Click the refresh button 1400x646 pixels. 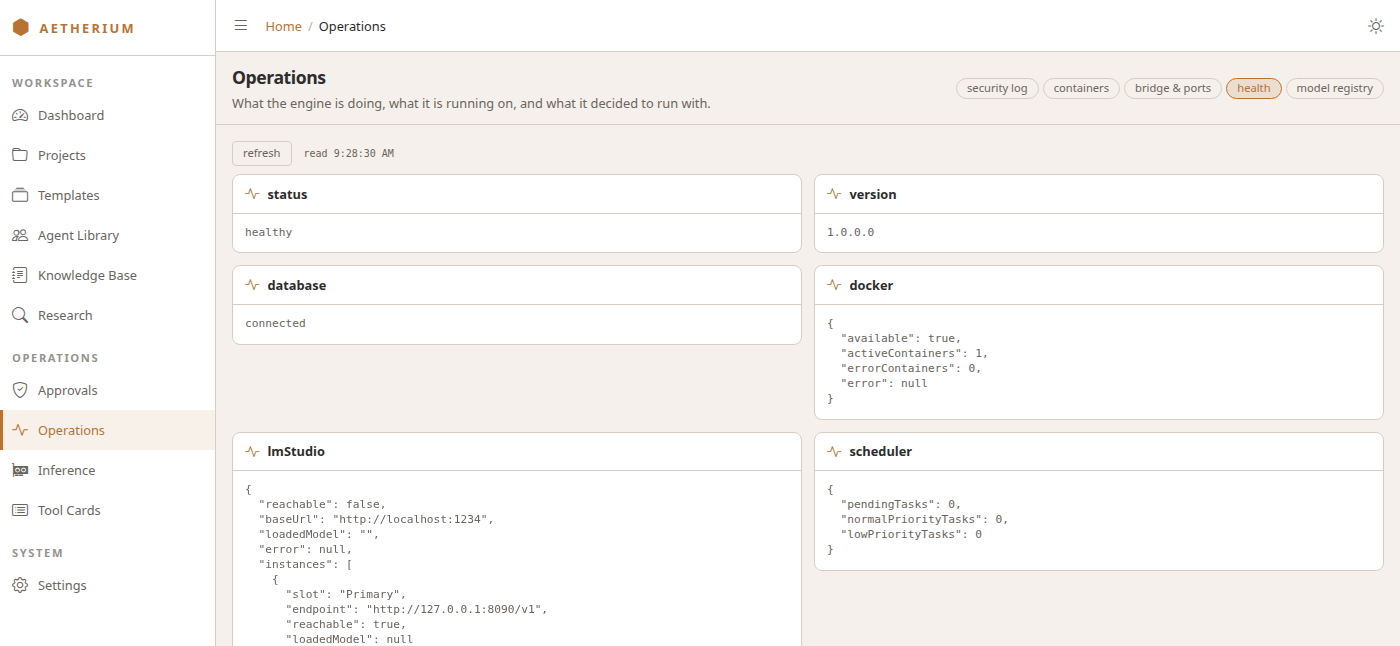tap(262, 153)
